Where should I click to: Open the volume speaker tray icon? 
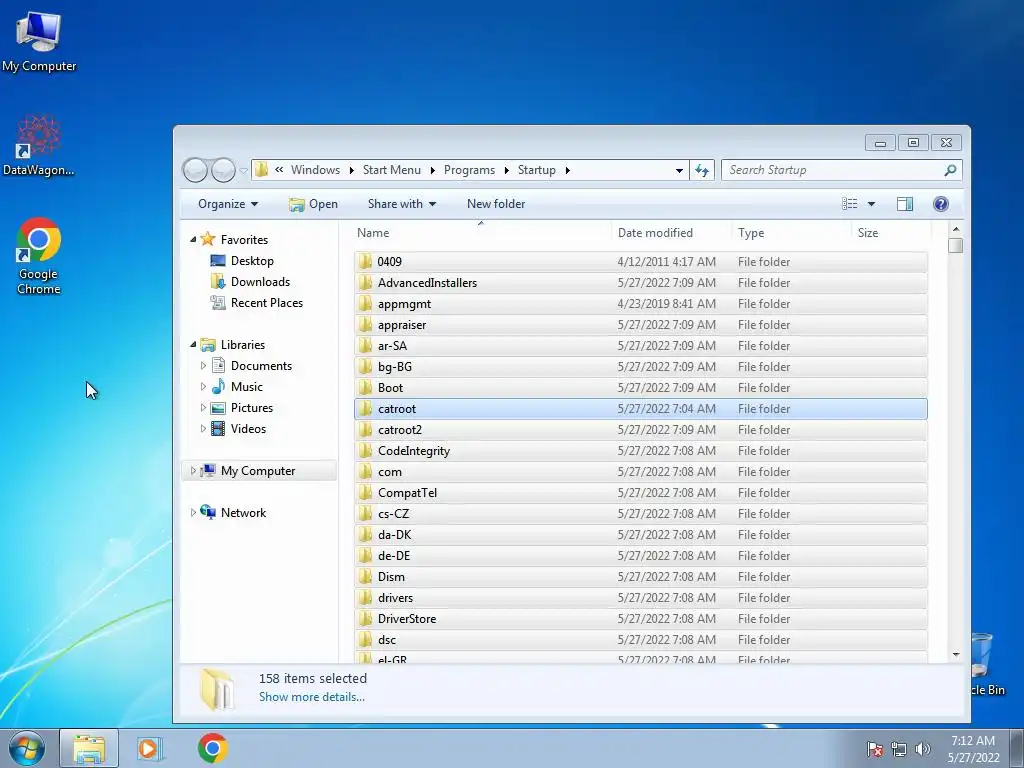(x=923, y=750)
